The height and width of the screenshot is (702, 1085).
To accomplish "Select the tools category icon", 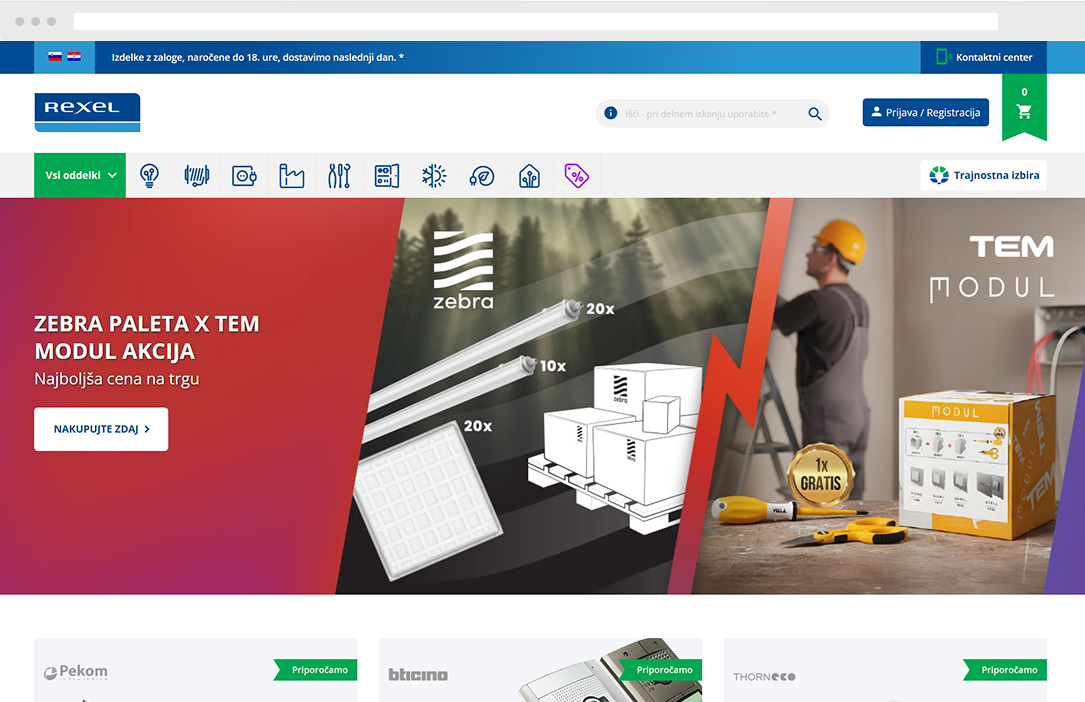I will (x=339, y=176).
